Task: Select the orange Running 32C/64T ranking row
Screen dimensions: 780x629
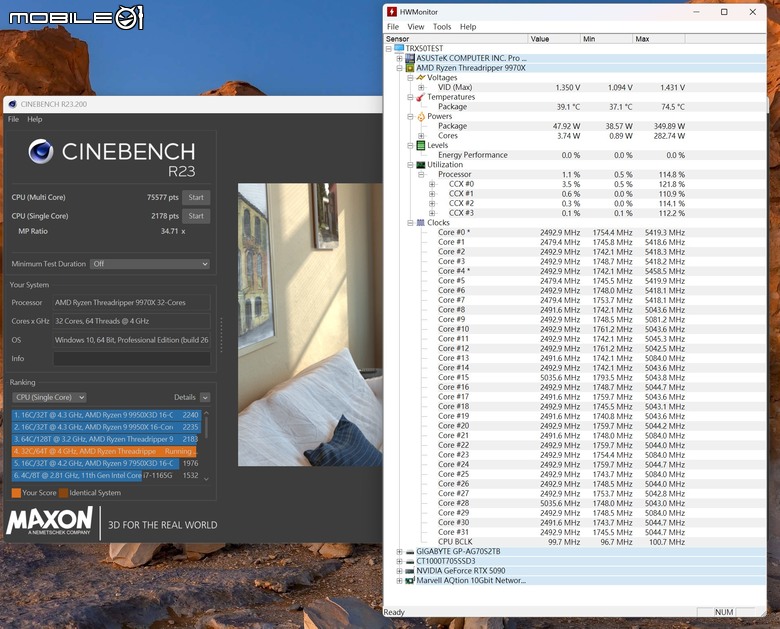Action: (x=104, y=451)
